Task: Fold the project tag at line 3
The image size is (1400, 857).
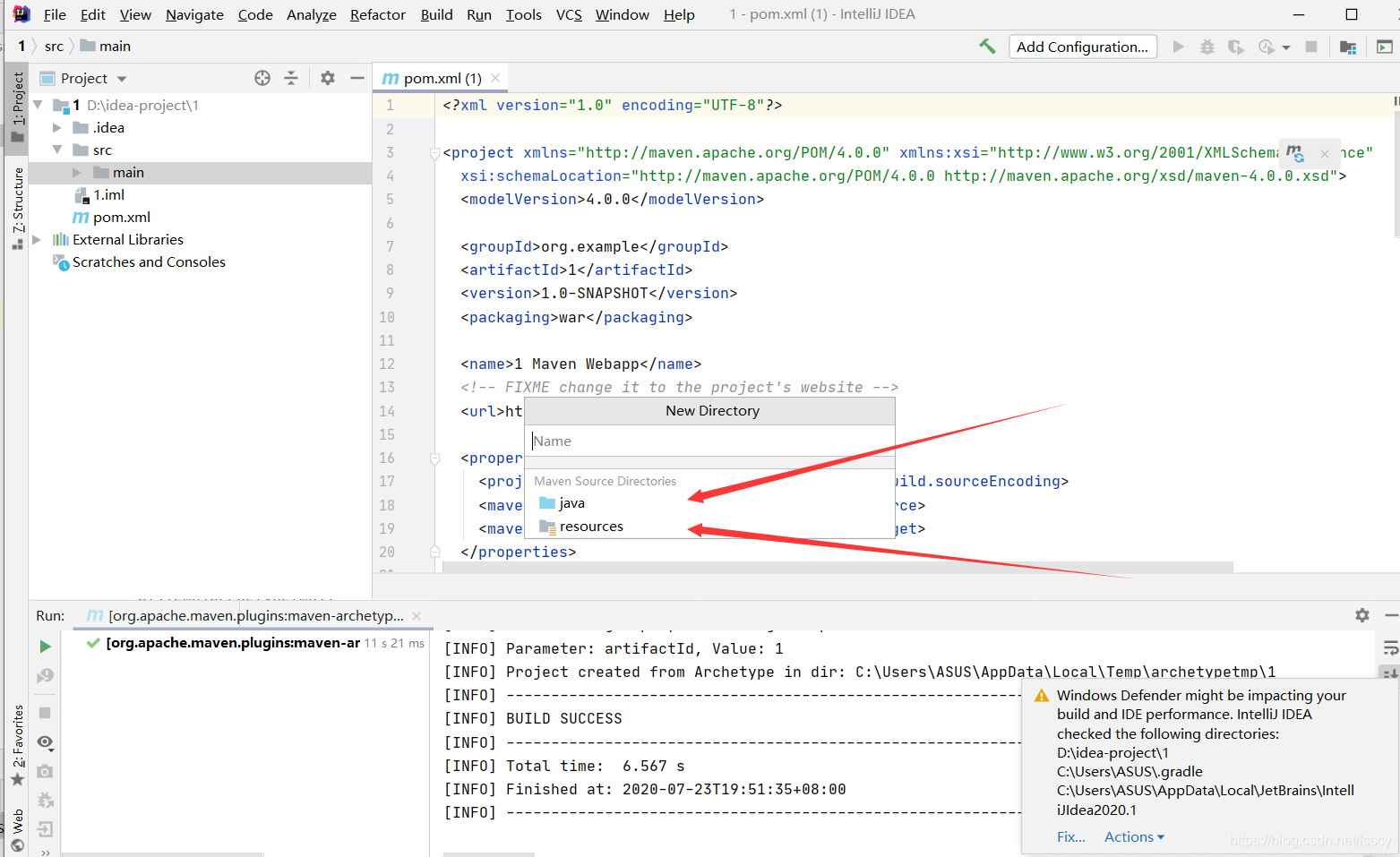Action: click(x=434, y=153)
